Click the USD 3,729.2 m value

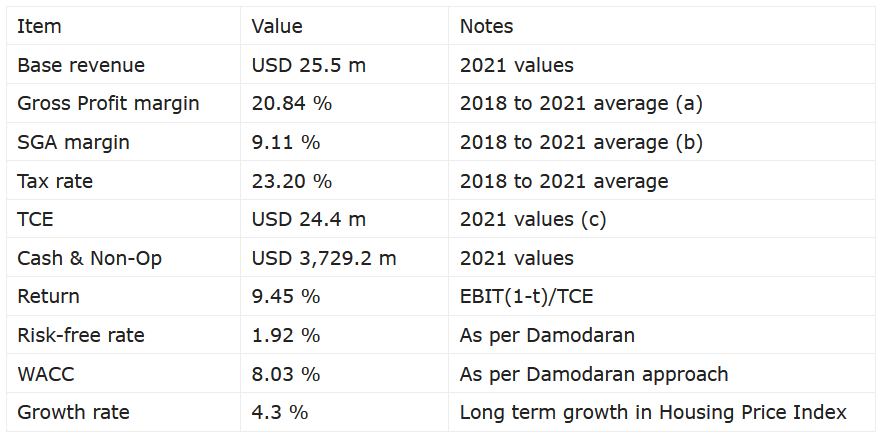324,259
